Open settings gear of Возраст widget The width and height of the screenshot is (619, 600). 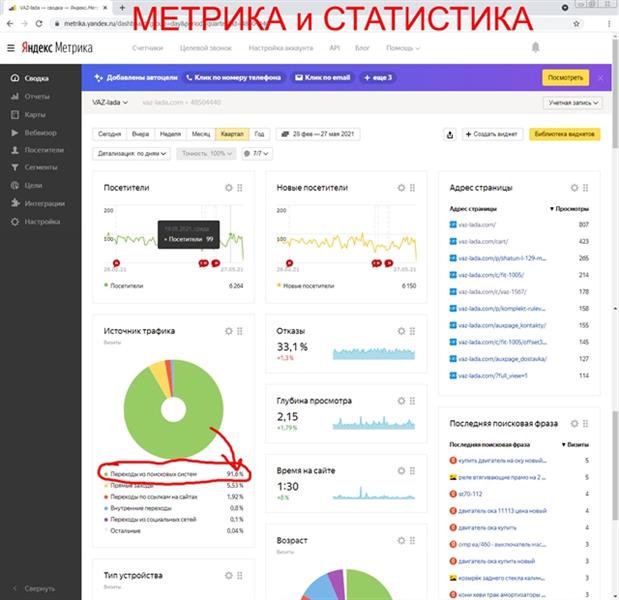tap(401, 541)
